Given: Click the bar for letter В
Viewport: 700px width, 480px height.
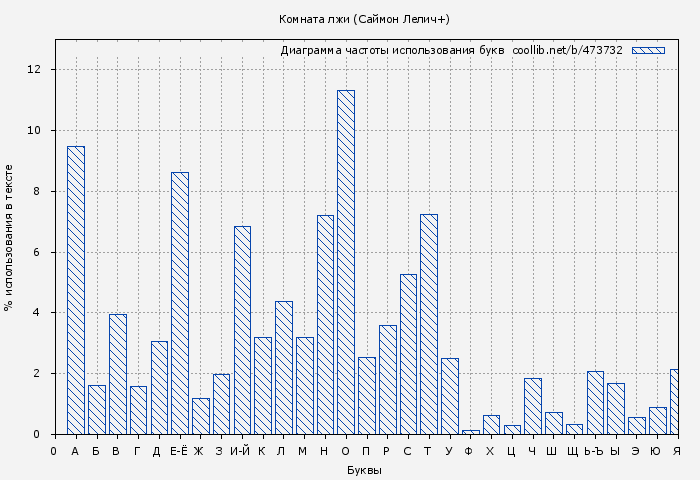Looking at the screenshot, I should point(118,374).
